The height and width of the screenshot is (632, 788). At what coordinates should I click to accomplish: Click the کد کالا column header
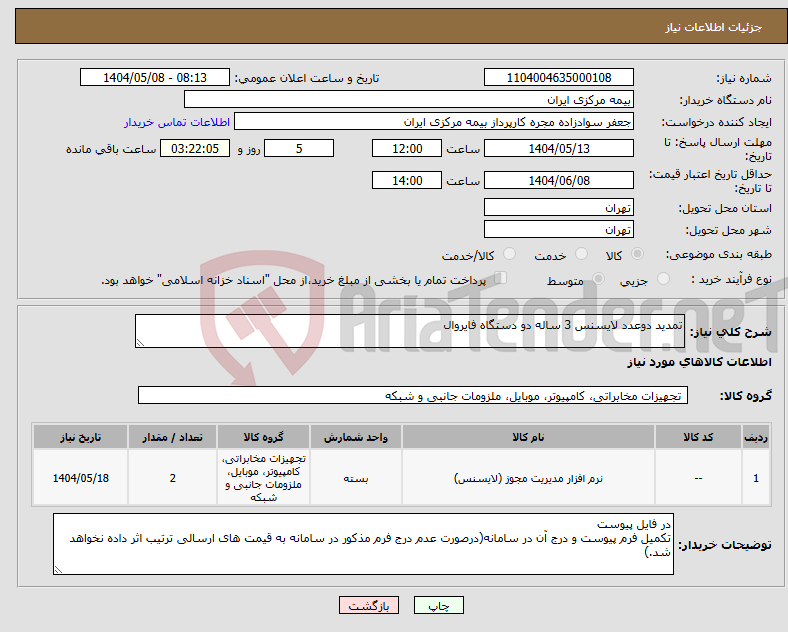point(698,437)
